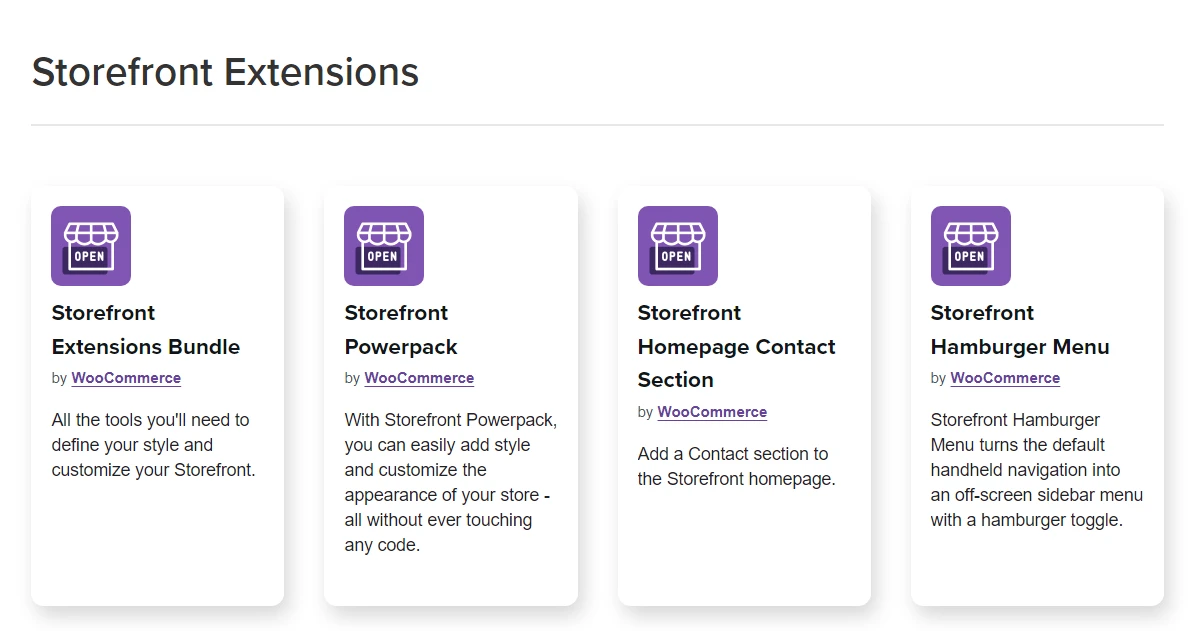Click the Storefront Extensions page heading
Screen dimensions: 1203x631
point(225,72)
